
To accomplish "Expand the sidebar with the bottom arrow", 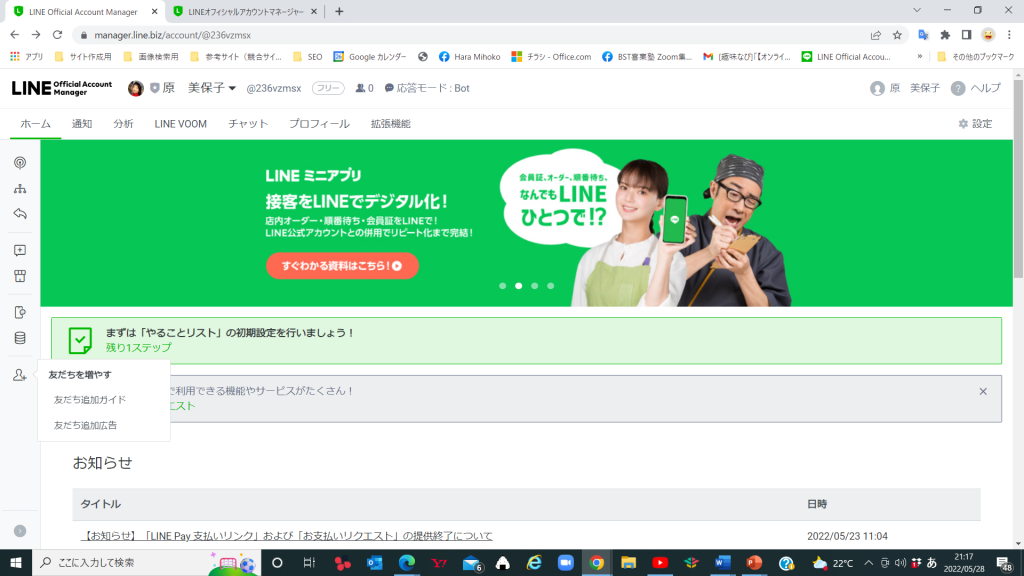I will 20,531.
